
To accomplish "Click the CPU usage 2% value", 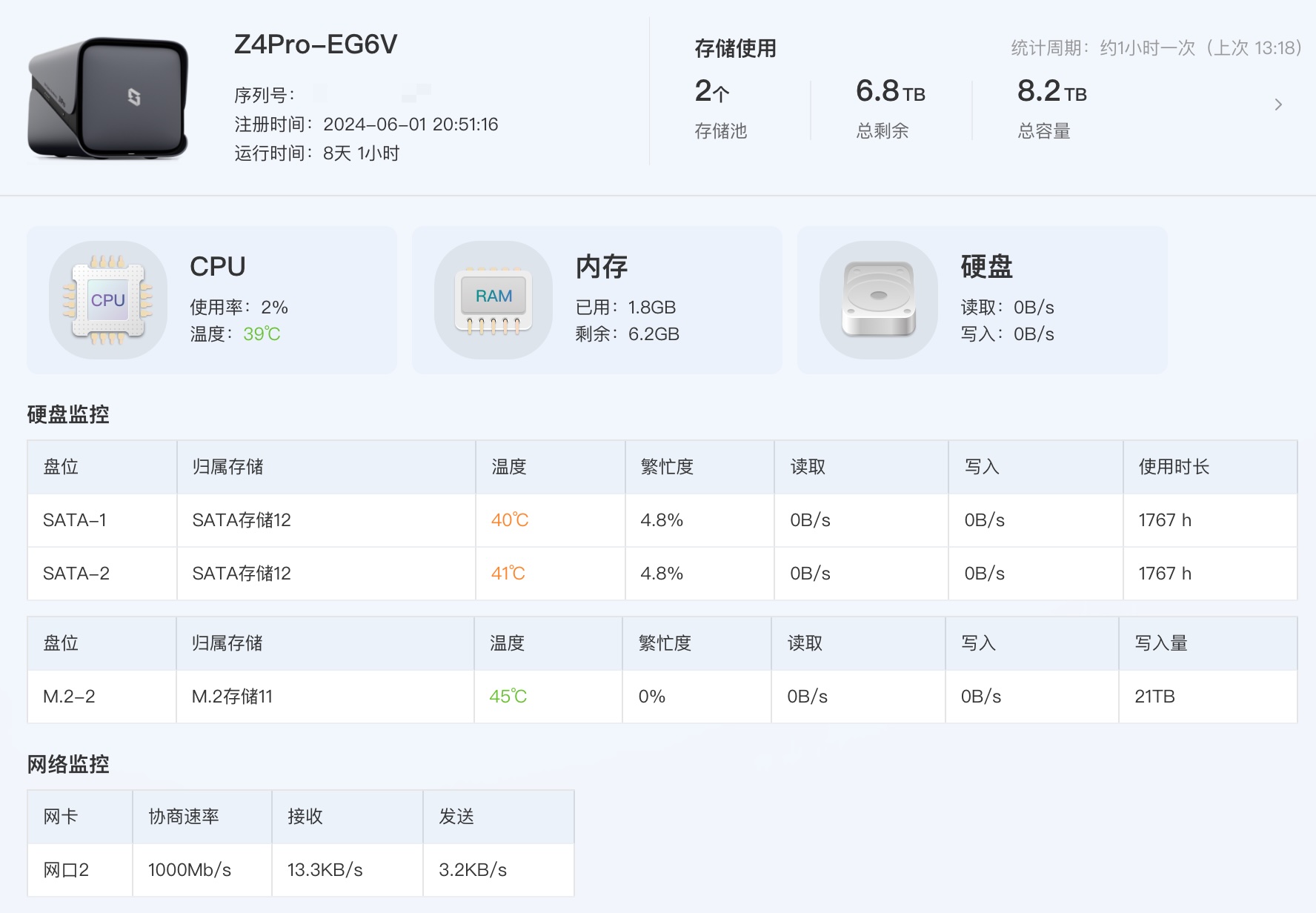I will (274, 308).
